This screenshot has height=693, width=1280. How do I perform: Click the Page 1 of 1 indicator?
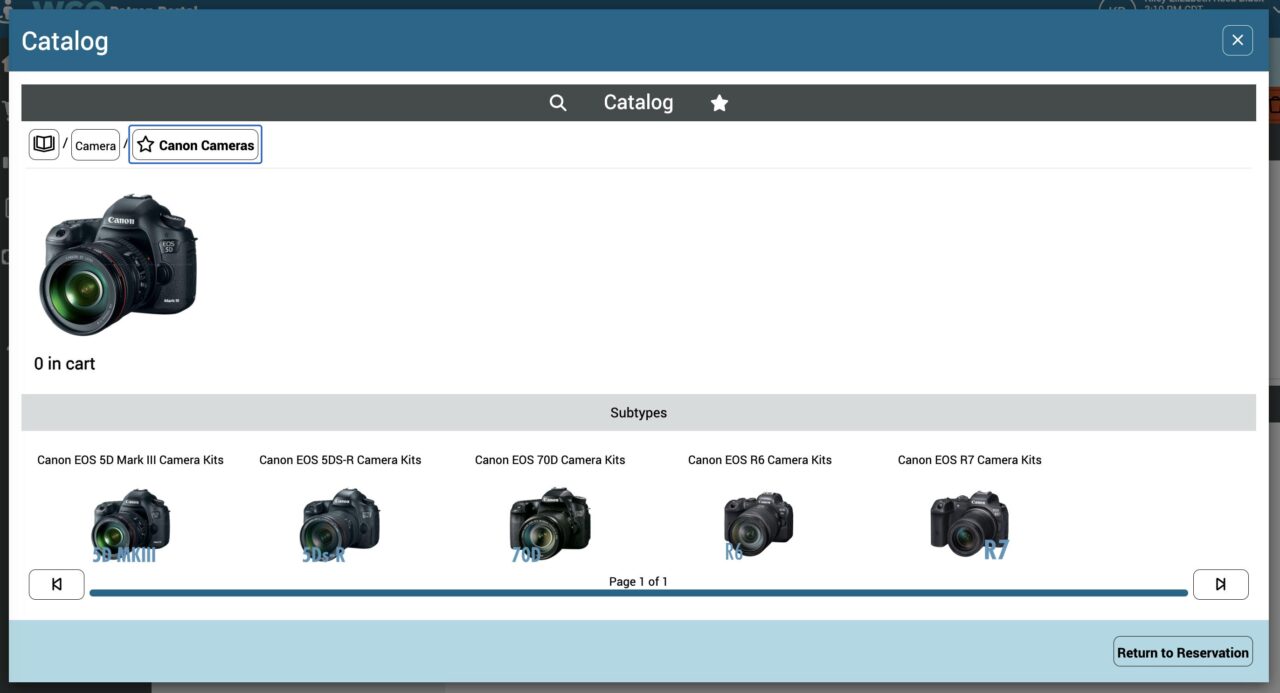point(638,581)
